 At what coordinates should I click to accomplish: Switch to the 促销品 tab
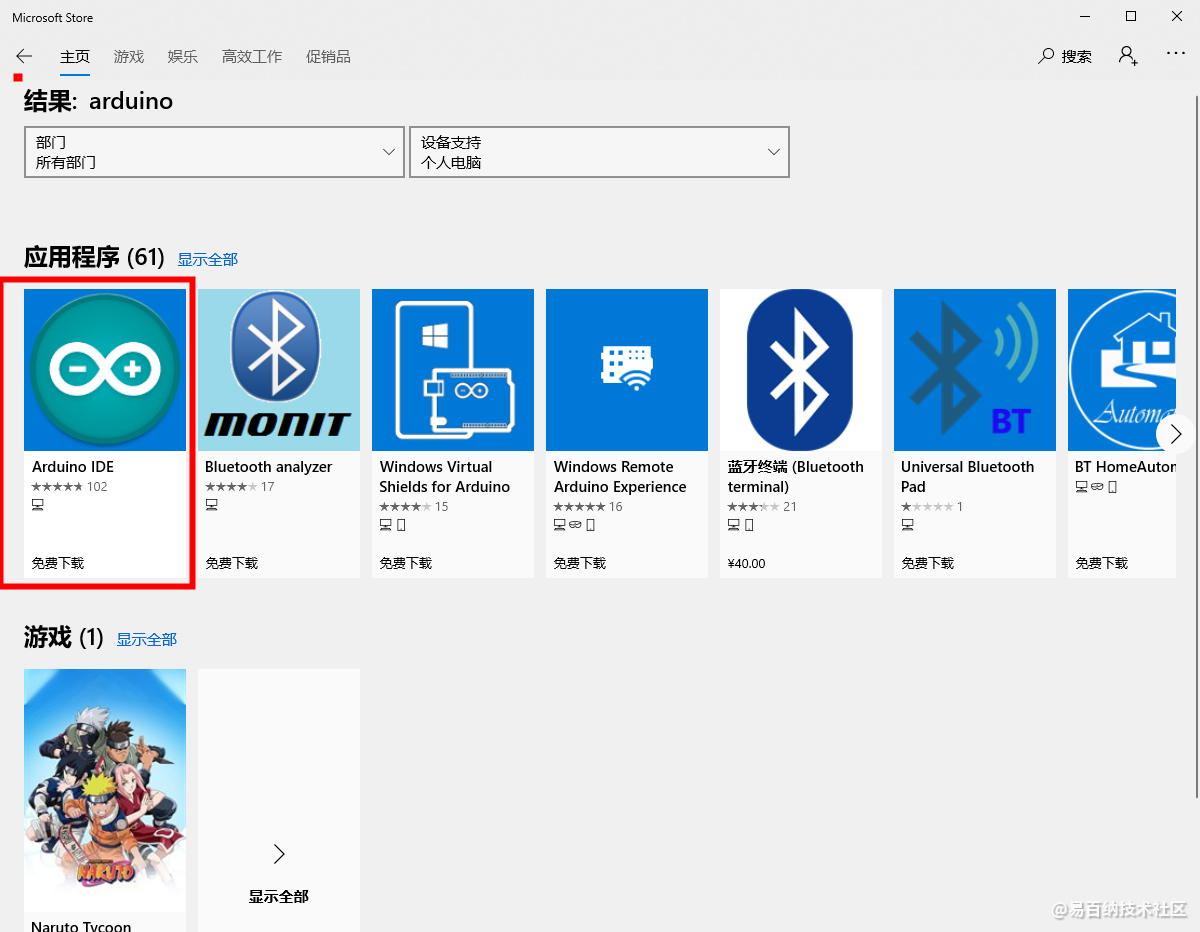click(328, 57)
